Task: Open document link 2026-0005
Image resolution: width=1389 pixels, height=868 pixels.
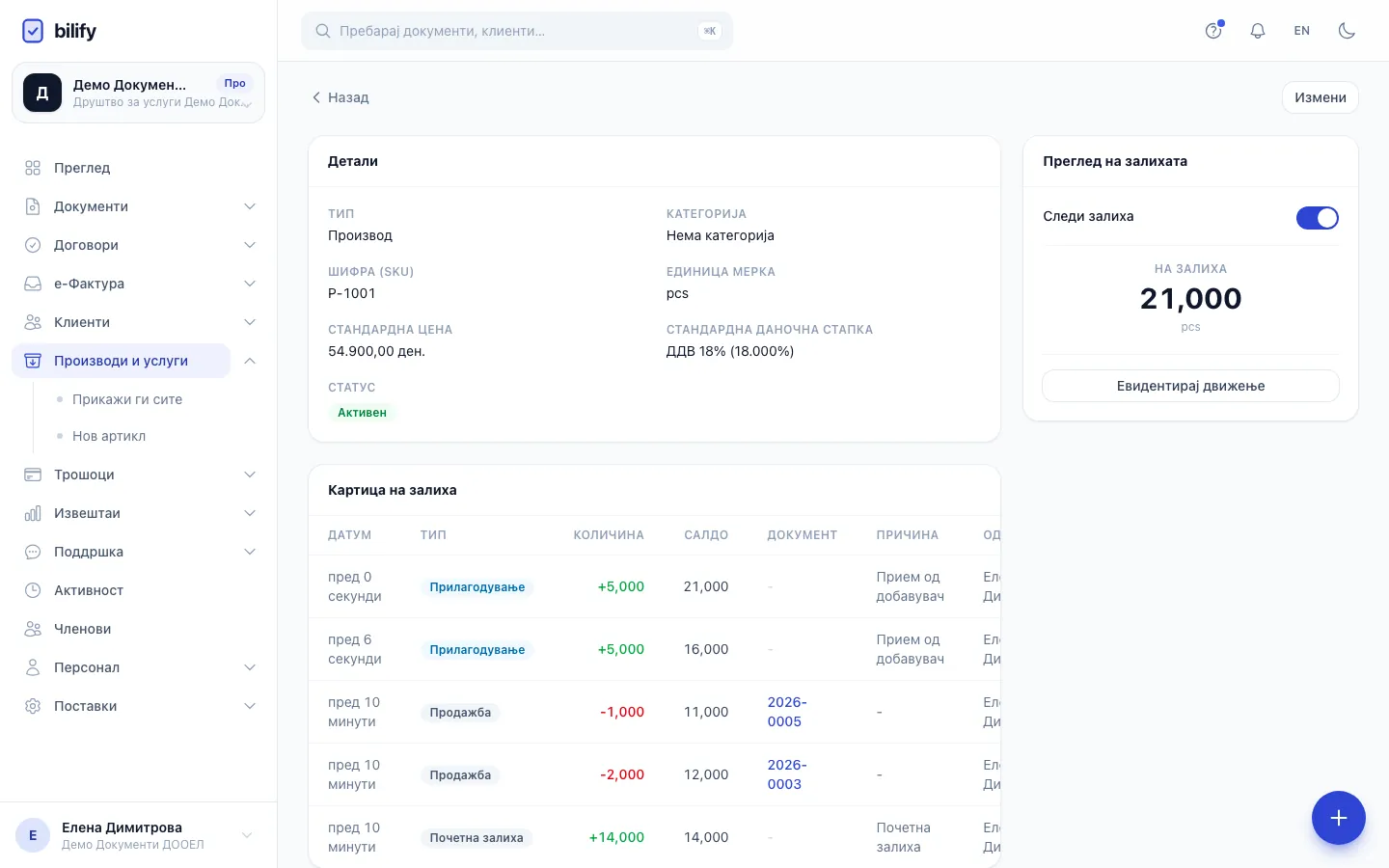Action: (x=787, y=712)
